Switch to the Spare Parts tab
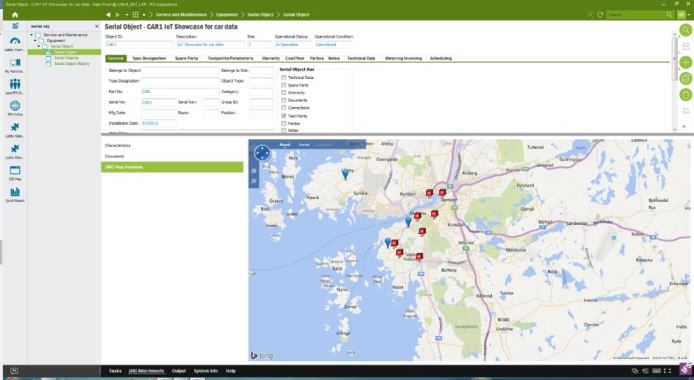This screenshot has width=694, height=380. (186, 58)
